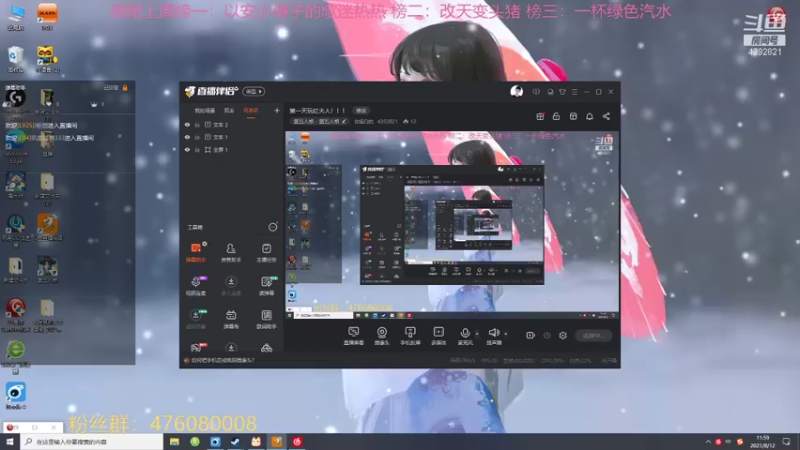800x450 pixels.
Task: Open the skin shirt icon in title bar
Action: [x=562, y=92]
